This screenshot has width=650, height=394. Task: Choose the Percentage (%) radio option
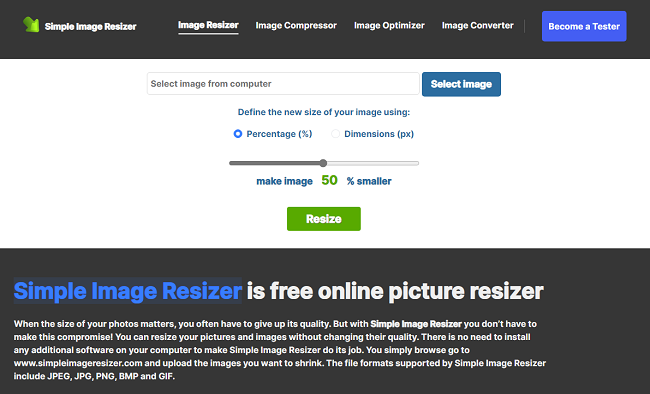pos(238,134)
